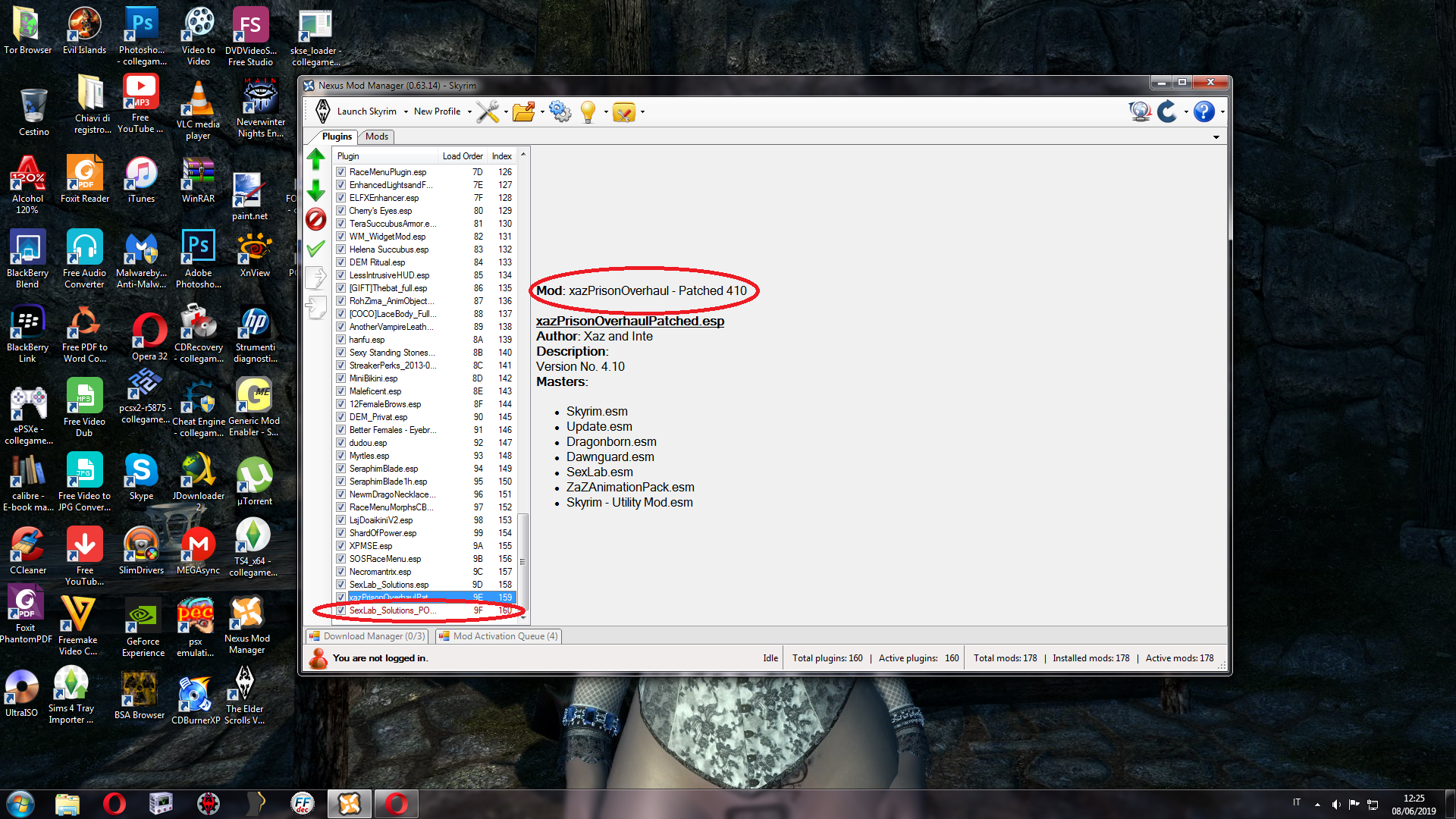This screenshot has height=819, width=1456.
Task: Open the blue help question icon
Action: coord(1204,111)
